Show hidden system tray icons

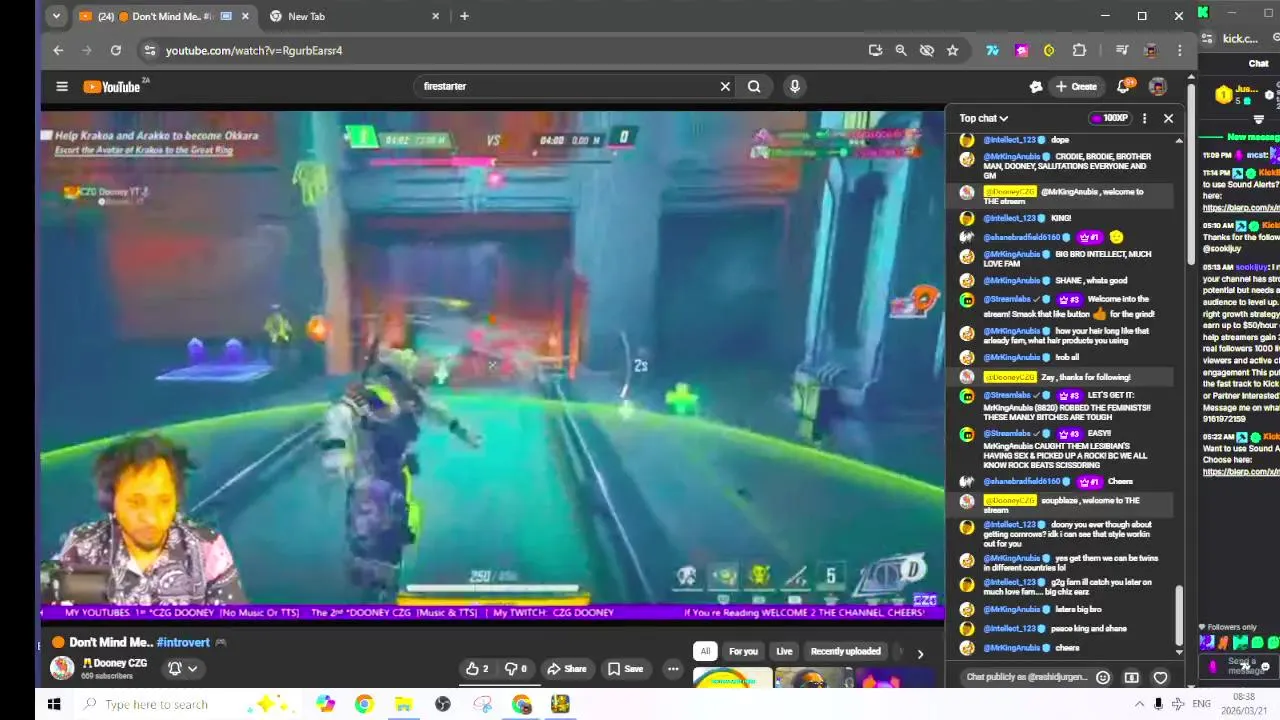(1139, 704)
